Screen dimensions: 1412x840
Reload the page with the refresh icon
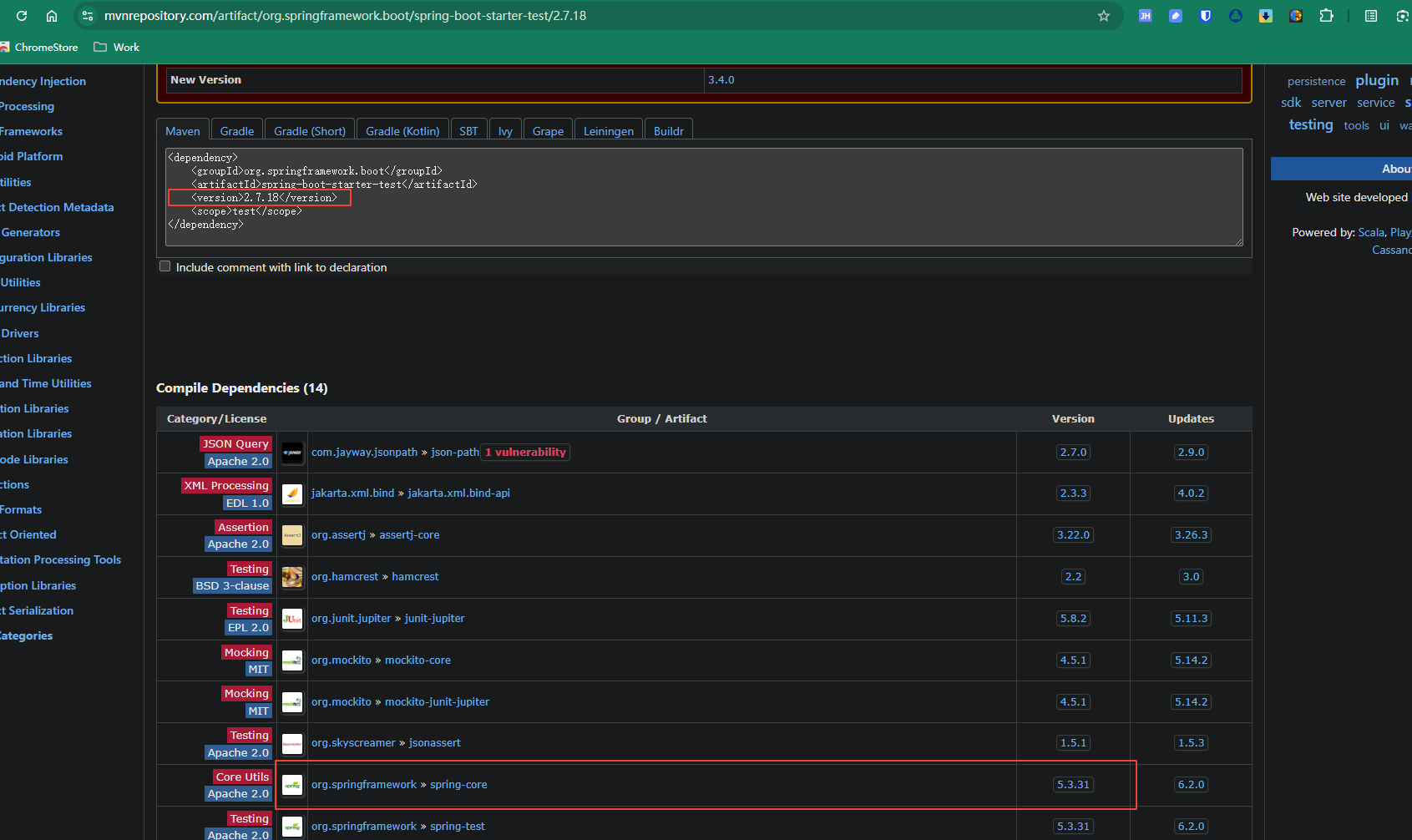22,16
